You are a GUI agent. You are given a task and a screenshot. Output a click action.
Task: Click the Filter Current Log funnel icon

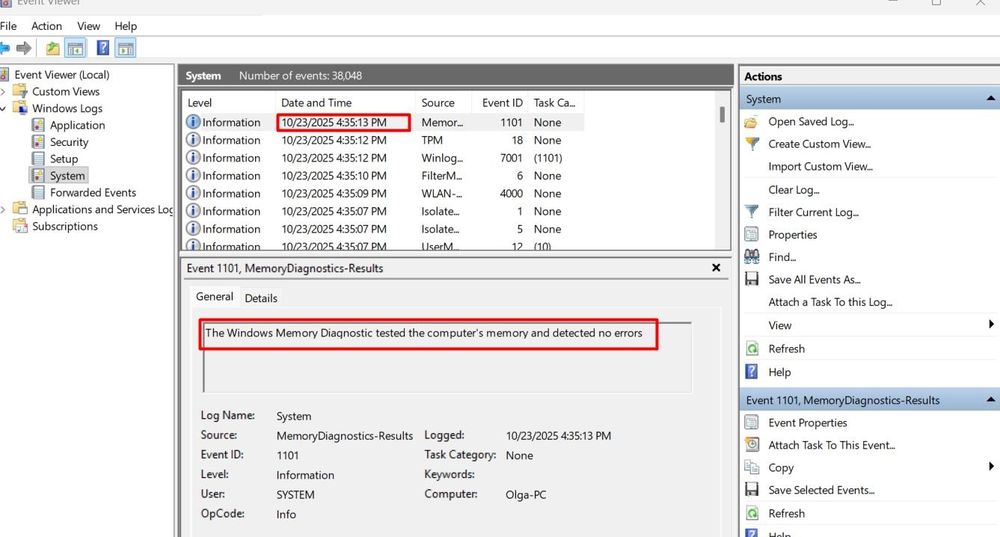752,212
